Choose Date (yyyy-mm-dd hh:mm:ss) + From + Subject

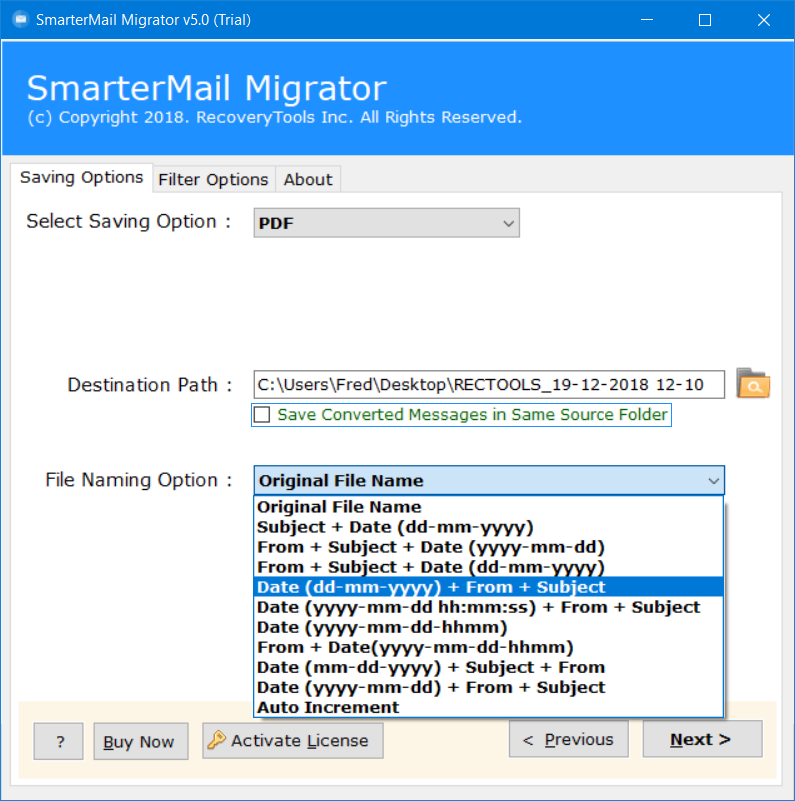coord(488,607)
